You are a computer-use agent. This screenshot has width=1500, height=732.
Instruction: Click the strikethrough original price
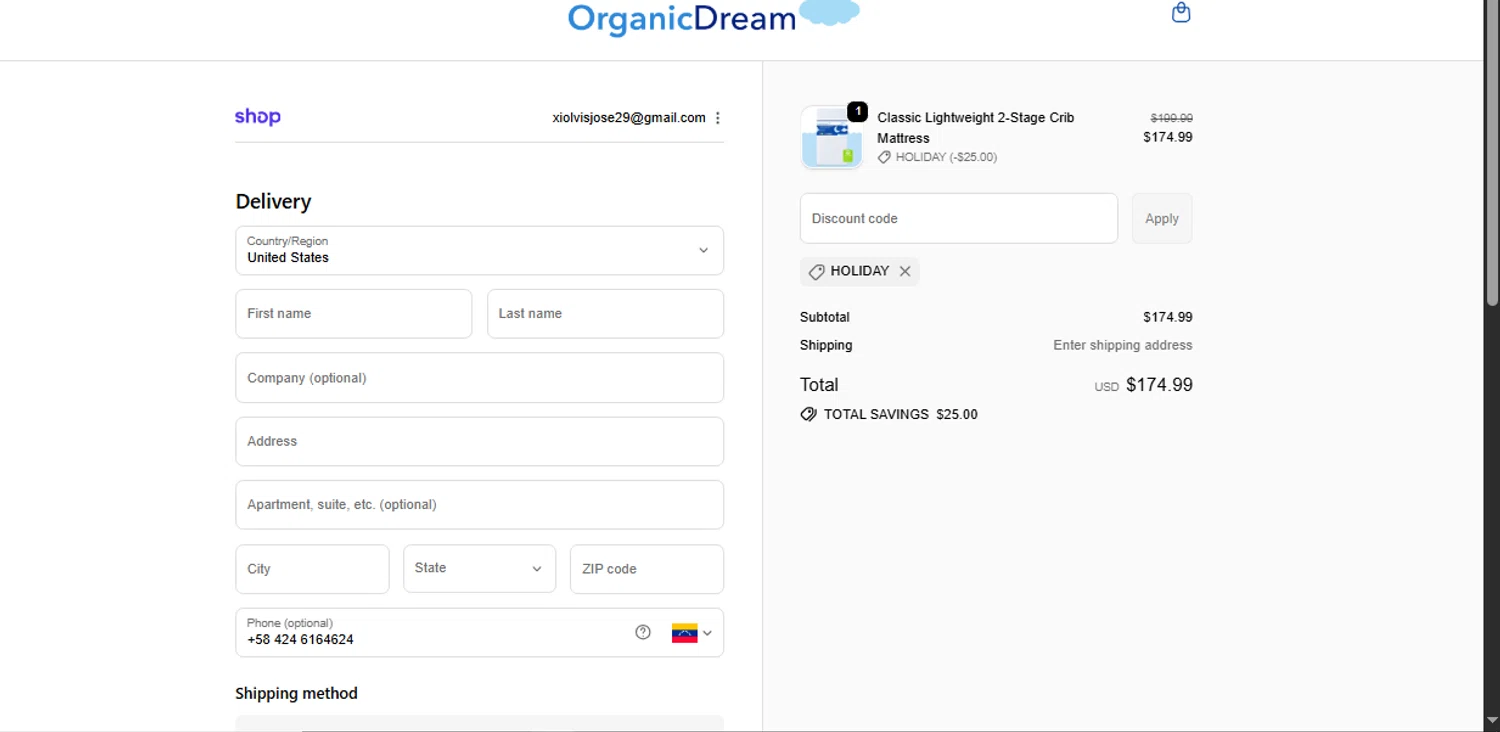1171,118
